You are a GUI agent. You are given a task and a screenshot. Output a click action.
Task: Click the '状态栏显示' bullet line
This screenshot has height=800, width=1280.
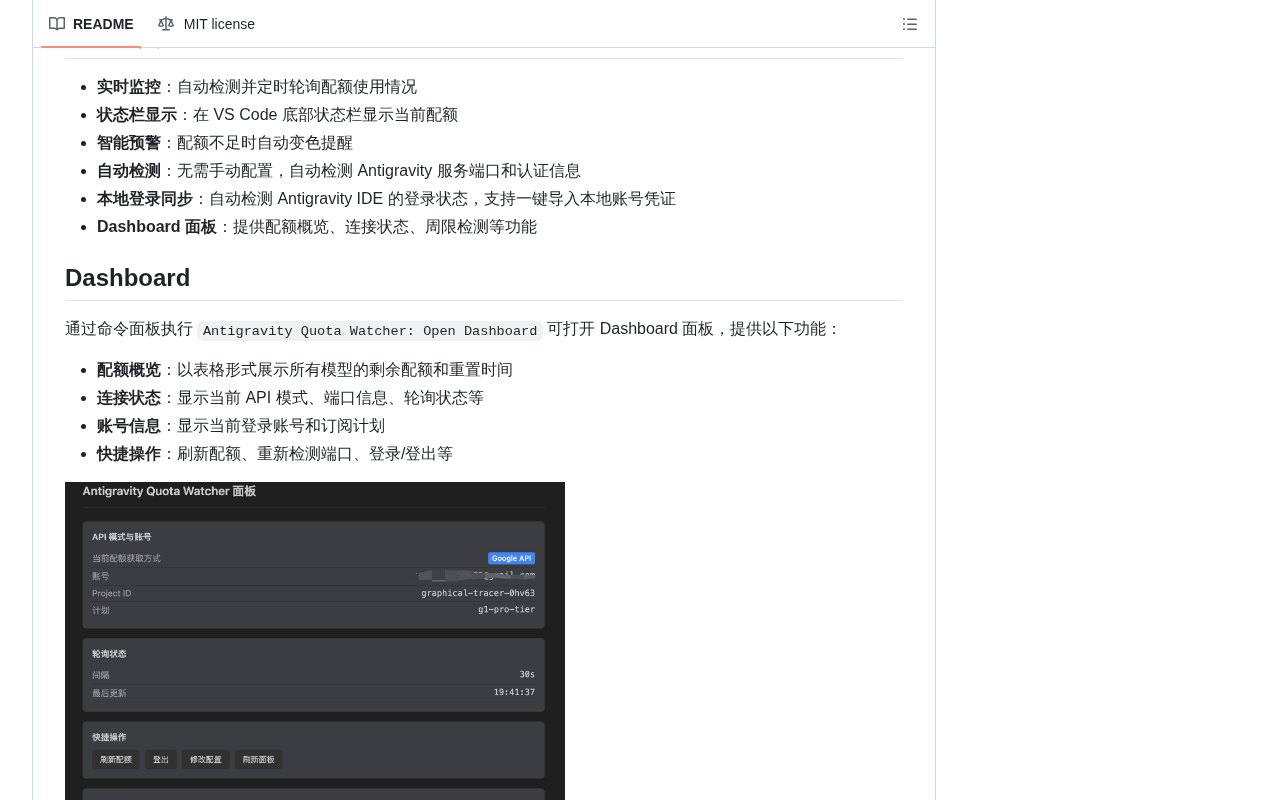pyautogui.click(x=277, y=115)
